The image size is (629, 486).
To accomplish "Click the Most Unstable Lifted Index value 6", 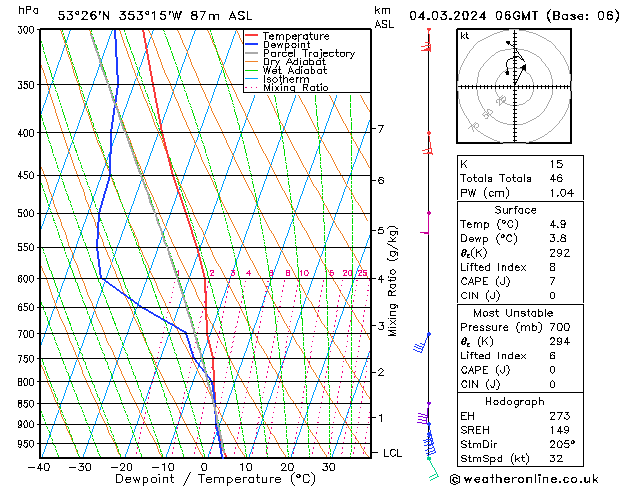I will tap(552, 356).
